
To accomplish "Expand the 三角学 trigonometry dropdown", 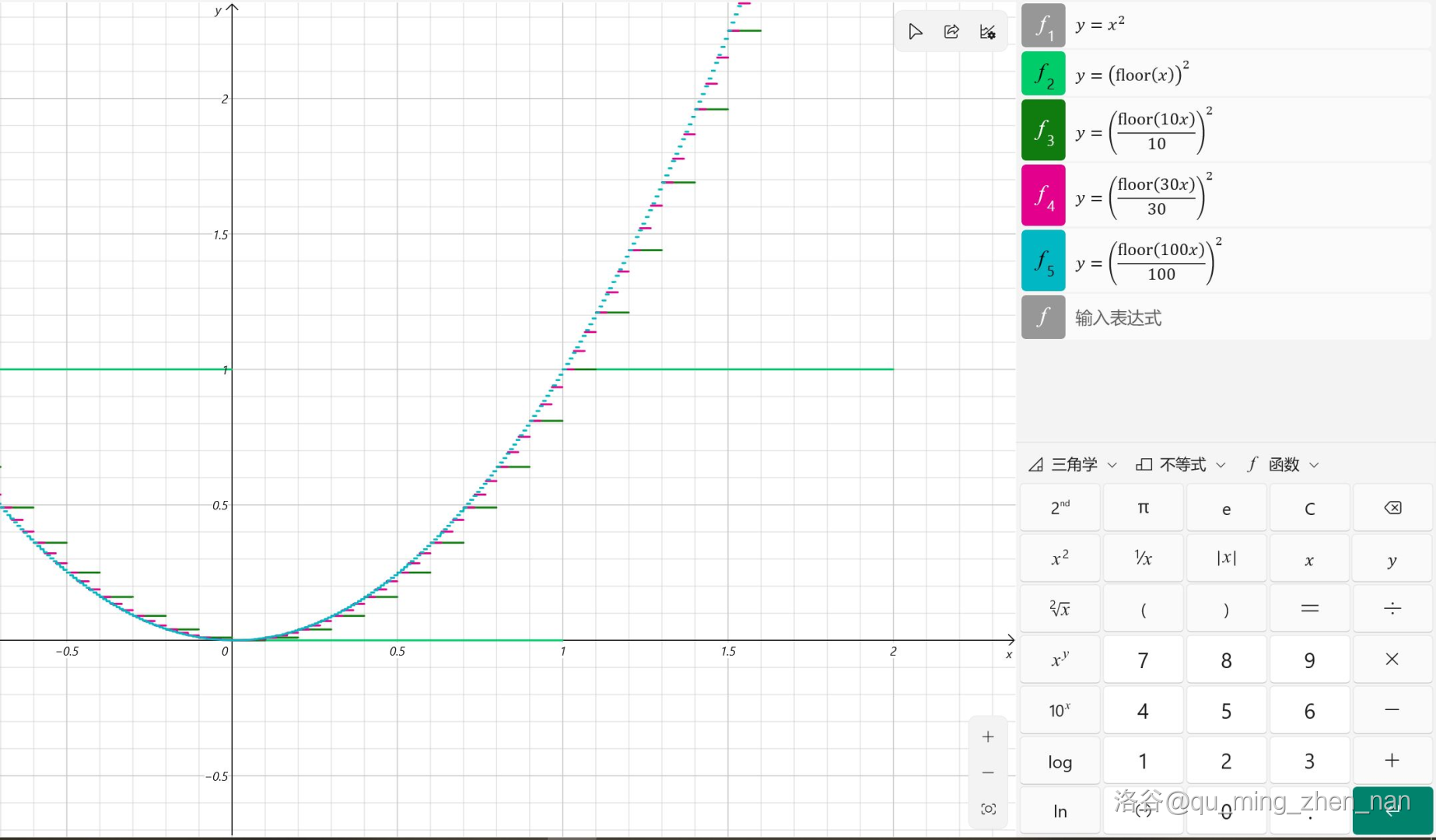I will (1073, 465).
